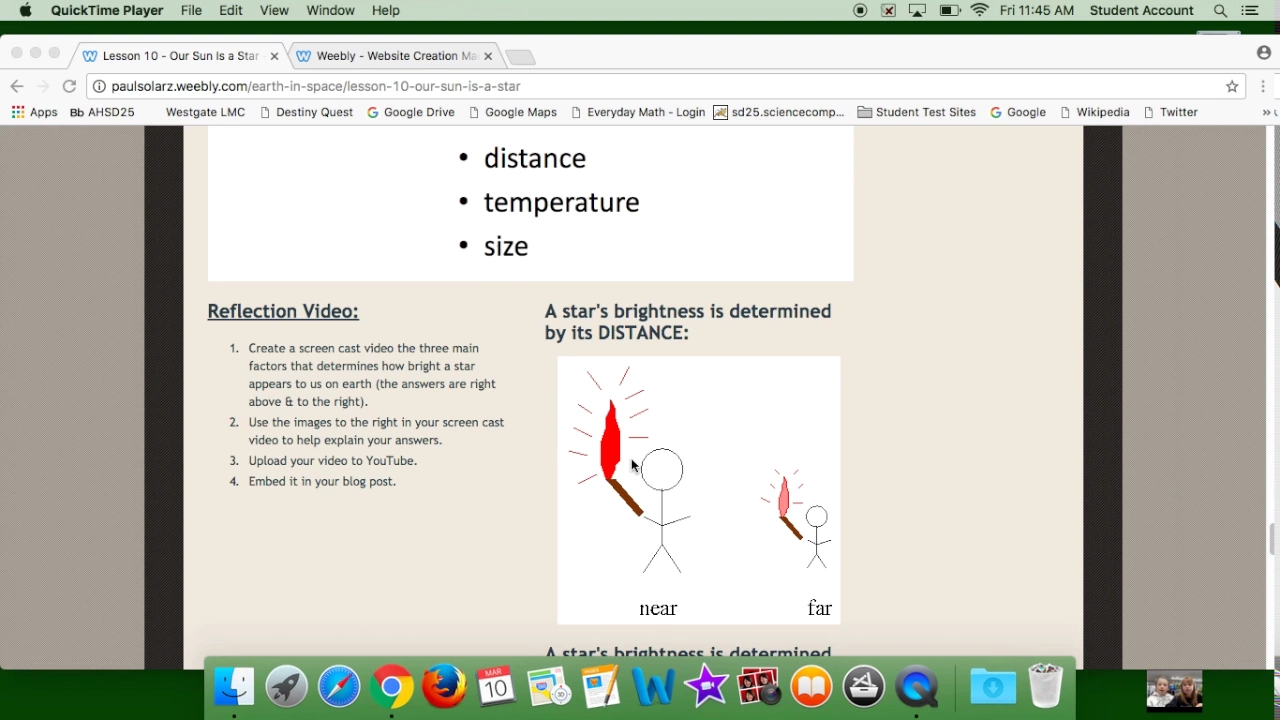Open Spotlight search magnifier
The width and height of the screenshot is (1280, 720).
point(1220,10)
